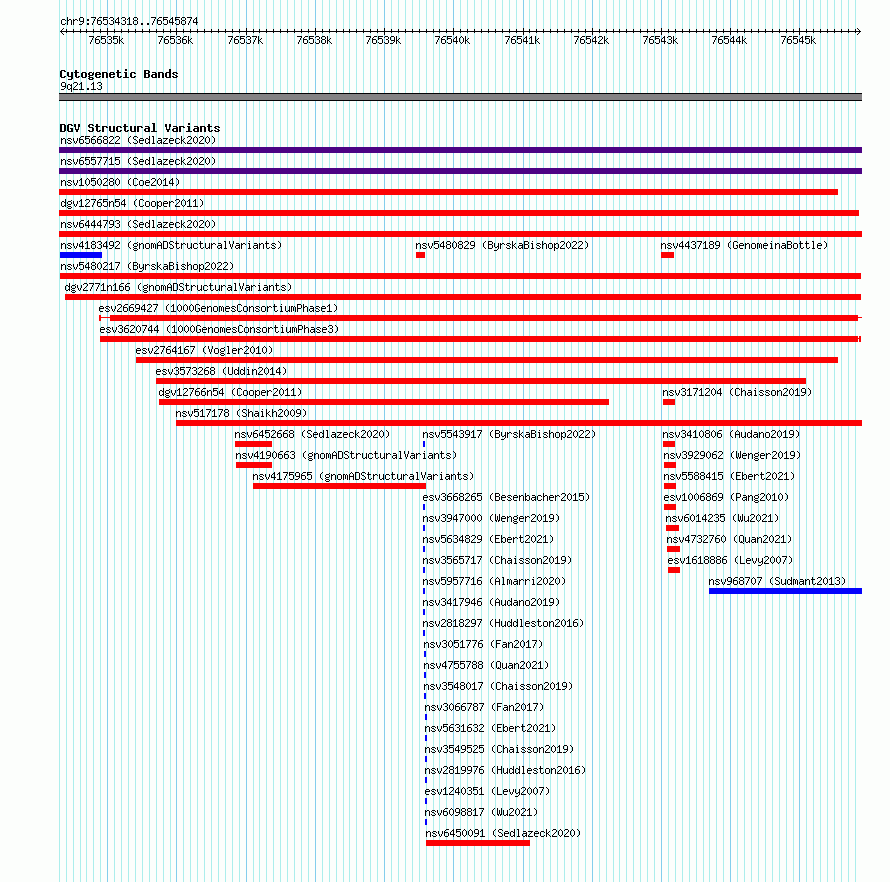890x882 pixels.
Task: Click the red bar beneath nsv4175965
Action: pos(339,486)
